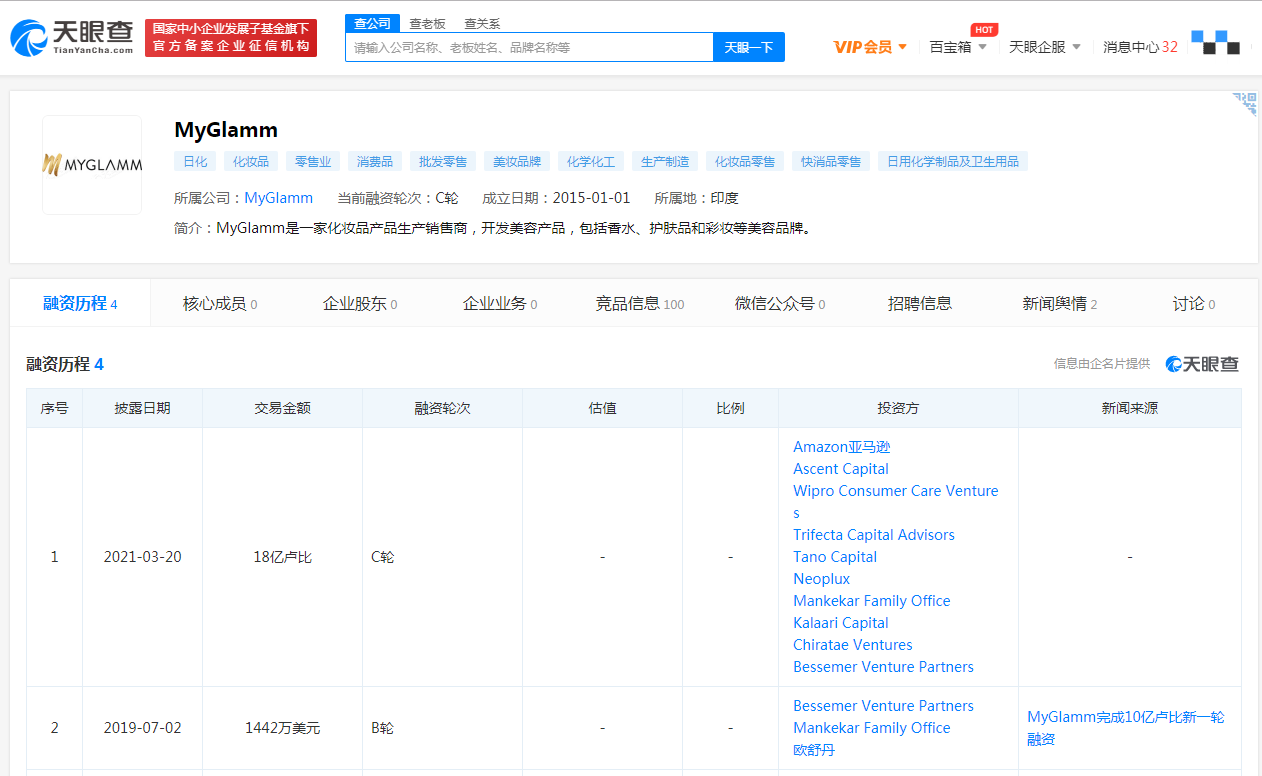Click the user avatar icon
Viewport: 1262px width, 776px height.
[1215, 42]
